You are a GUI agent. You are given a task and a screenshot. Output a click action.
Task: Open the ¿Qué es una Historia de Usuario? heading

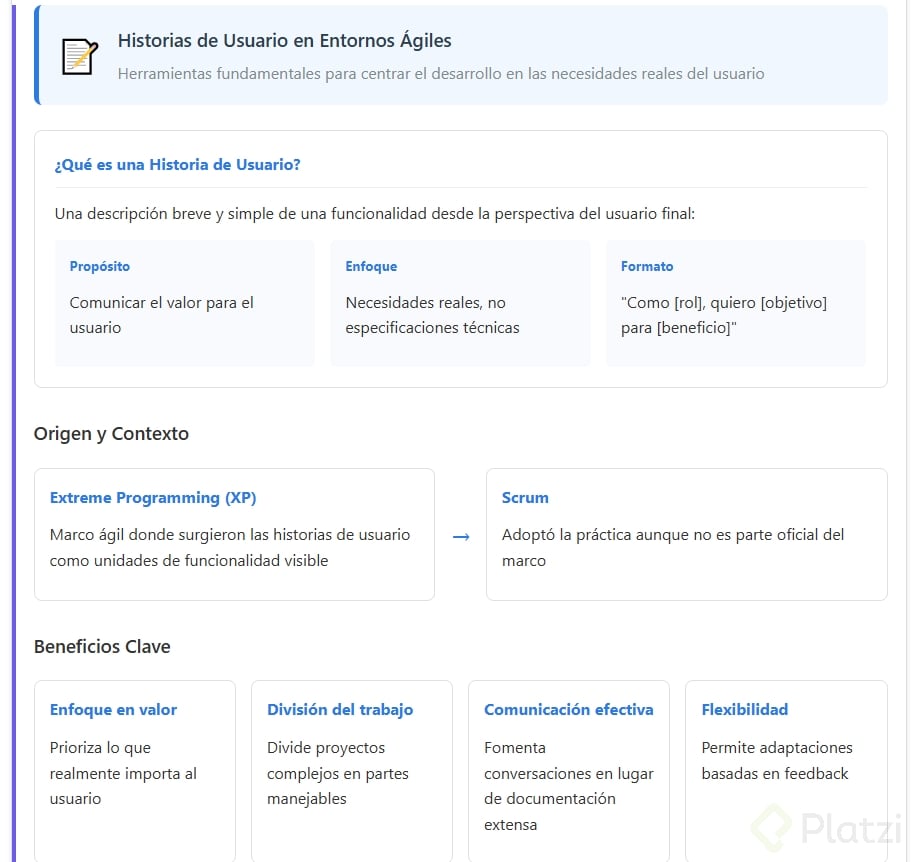tap(177, 165)
